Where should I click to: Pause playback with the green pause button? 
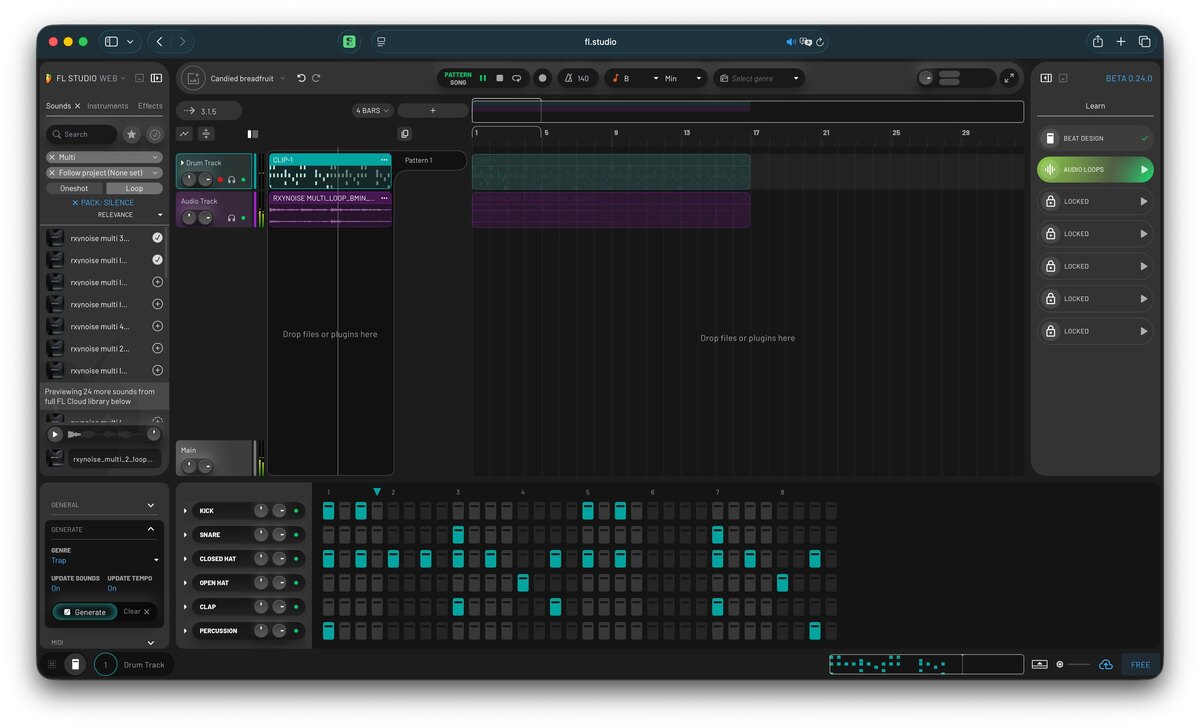(x=483, y=78)
